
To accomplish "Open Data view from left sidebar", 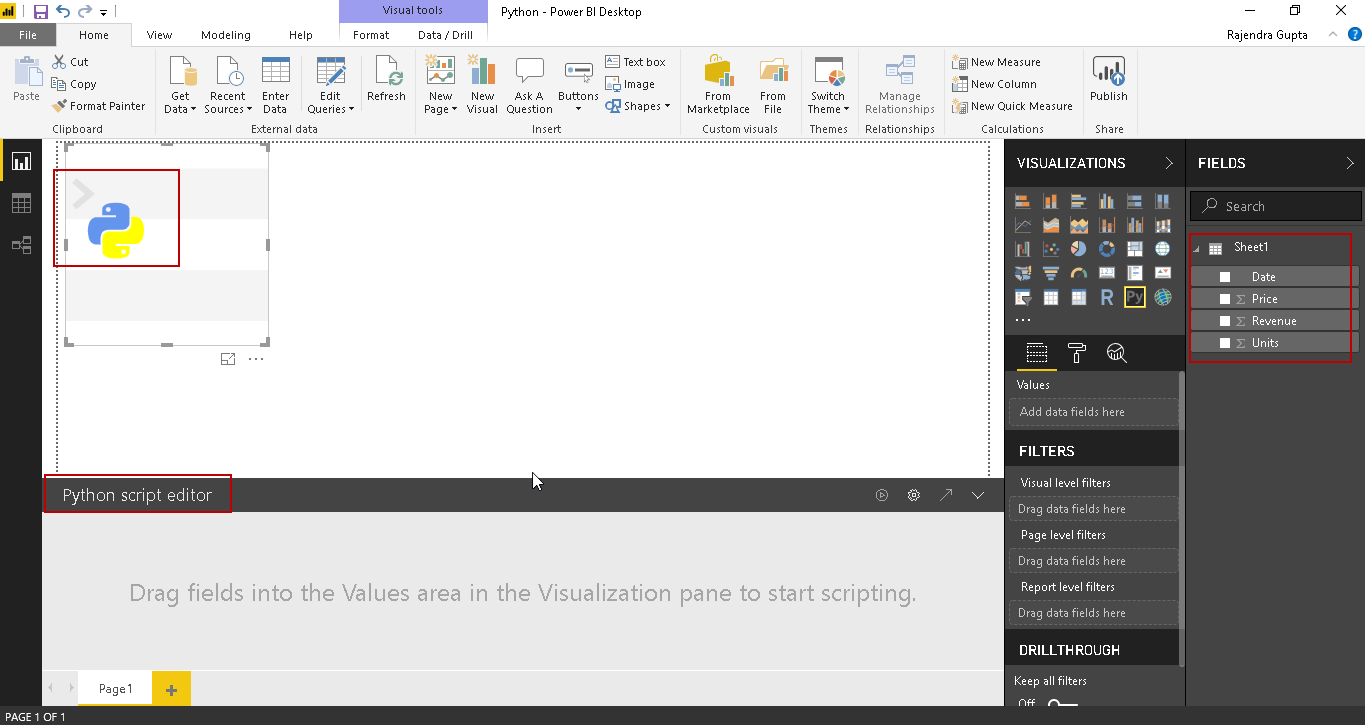I will coord(21,203).
